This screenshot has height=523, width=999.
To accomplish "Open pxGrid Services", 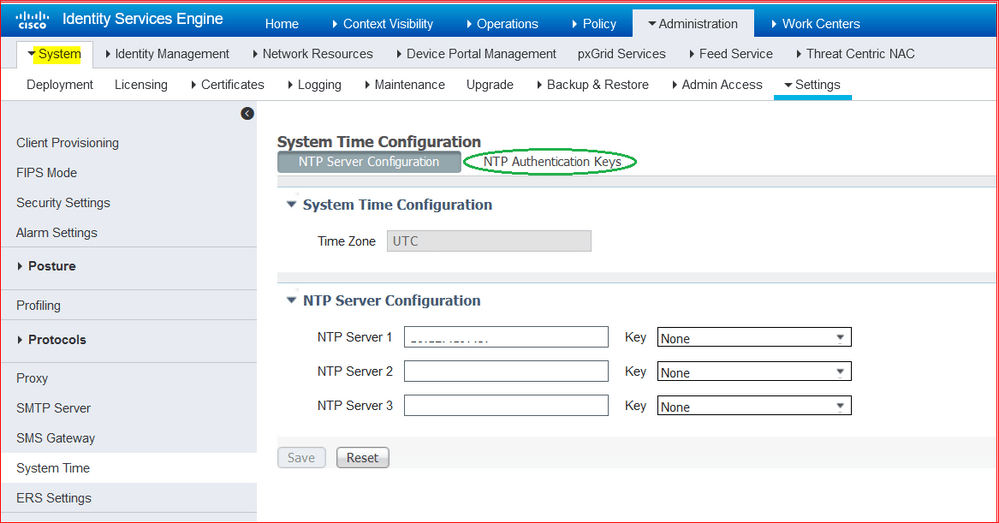I will coord(622,54).
